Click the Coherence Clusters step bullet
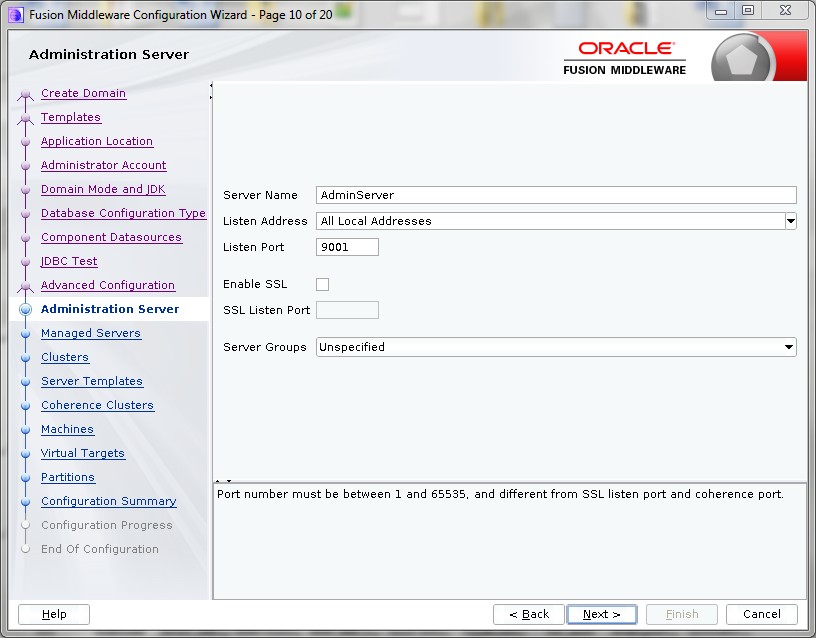The image size is (816, 638). pyautogui.click(x=25, y=405)
